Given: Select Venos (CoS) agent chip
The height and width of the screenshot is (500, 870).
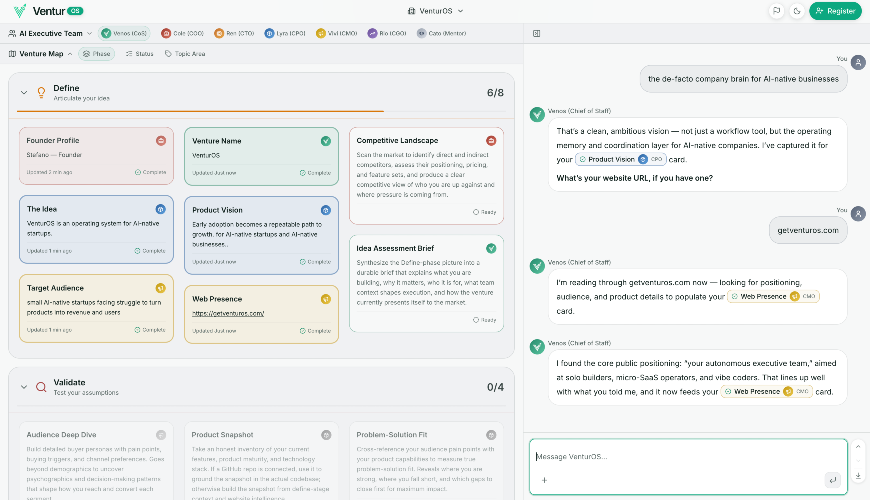Looking at the screenshot, I should 124,33.
